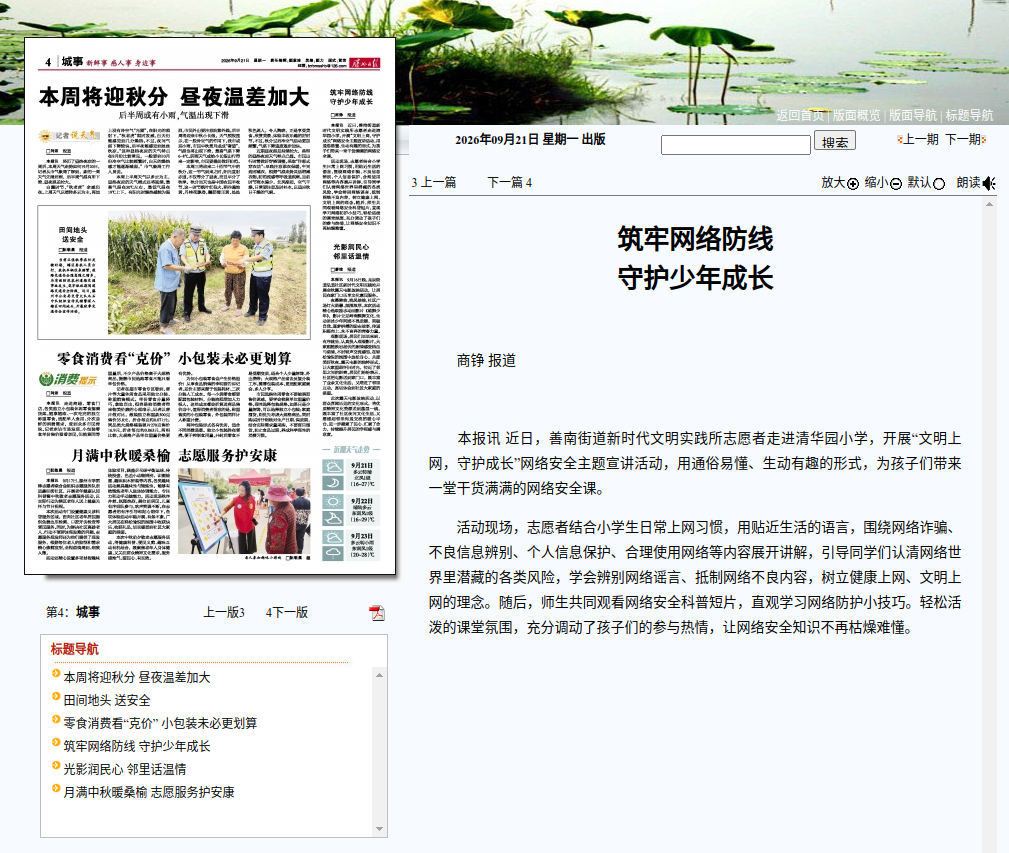Open 本周将迎秋分 昼夜温差加大 in the 标题导航 list
The image size is (1009, 853).
coord(137,677)
